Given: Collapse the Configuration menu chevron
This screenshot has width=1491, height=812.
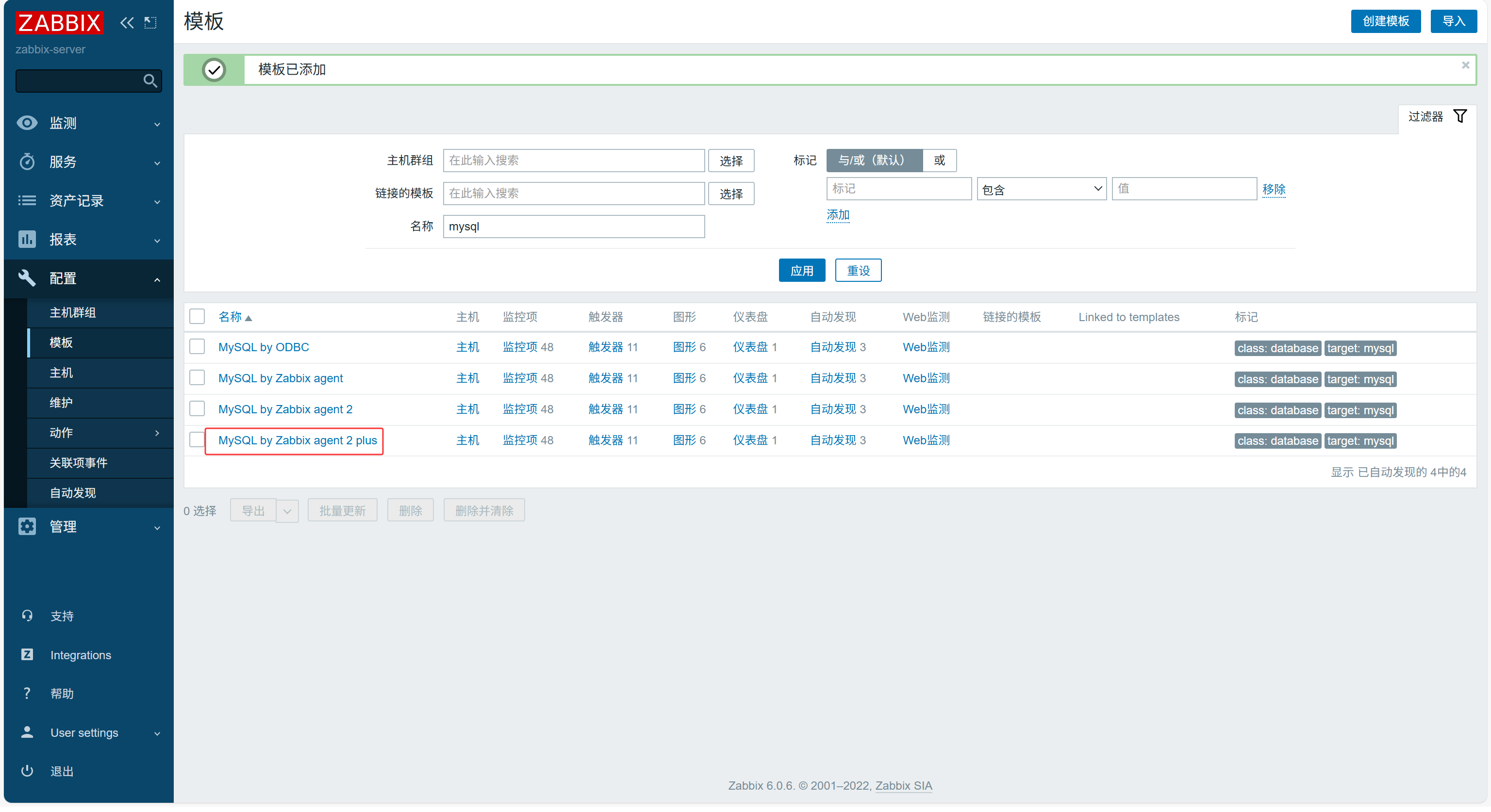Looking at the screenshot, I should (157, 279).
